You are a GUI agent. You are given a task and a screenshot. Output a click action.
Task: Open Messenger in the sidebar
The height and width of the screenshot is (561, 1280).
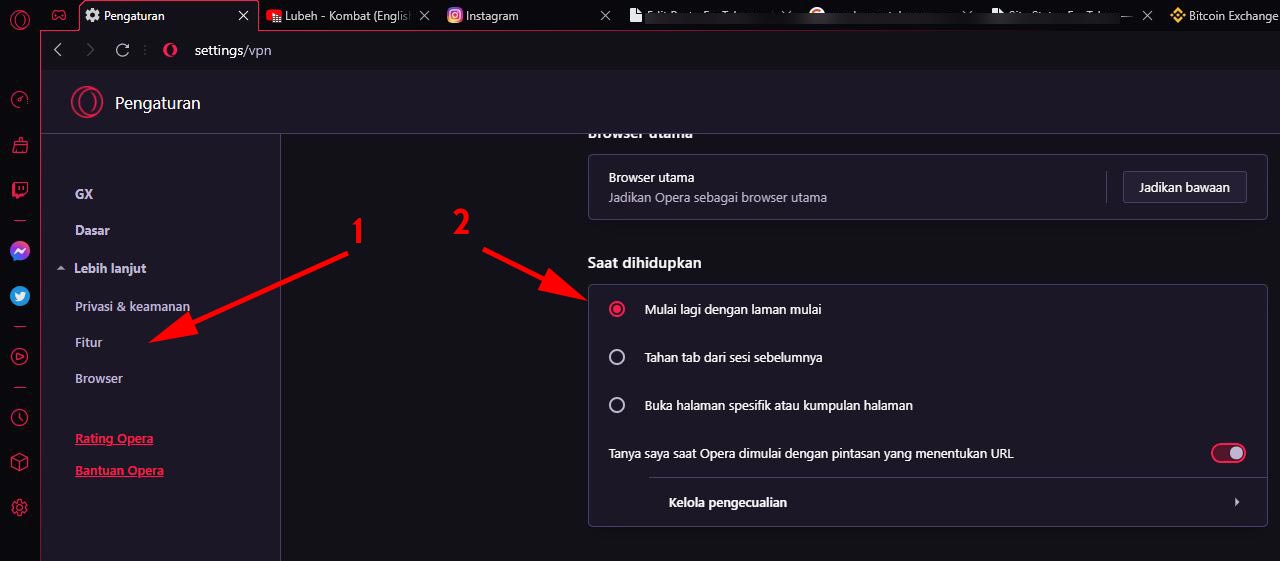[x=20, y=251]
